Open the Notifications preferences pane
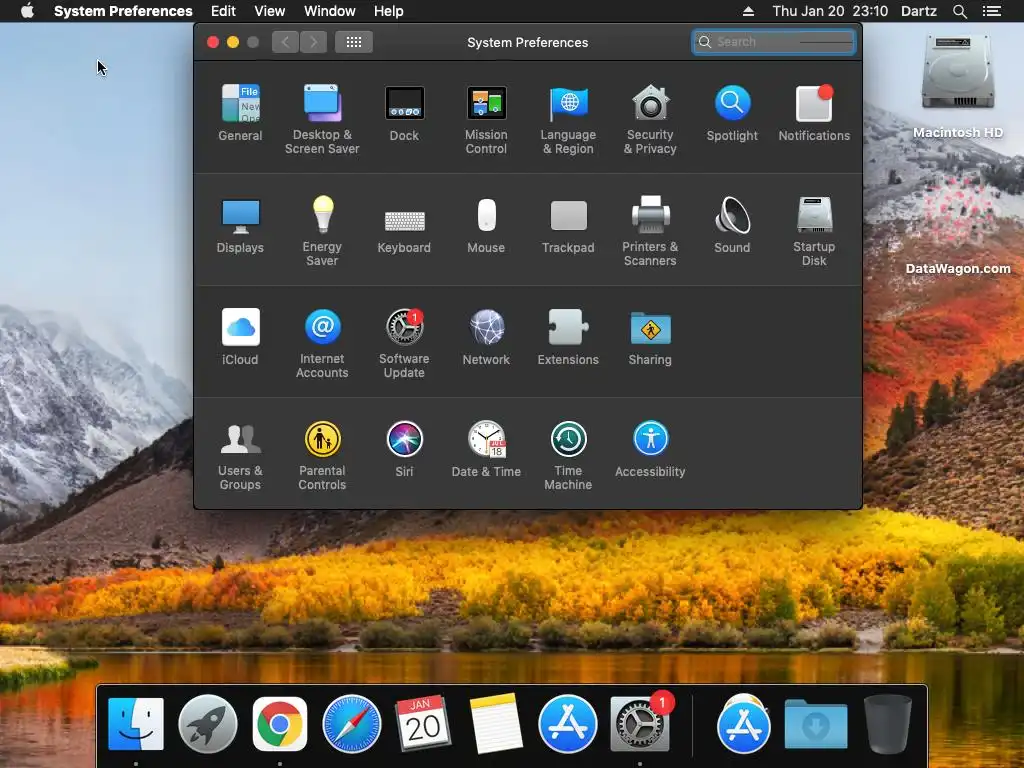This screenshot has height=768, width=1024. (x=814, y=113)
